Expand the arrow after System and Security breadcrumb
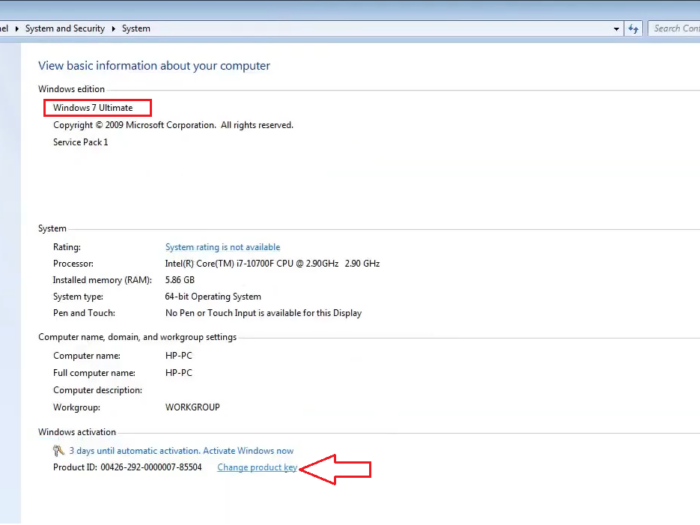Image resolution: width=700 pixels, height=525 pixels. click(113, 29)
